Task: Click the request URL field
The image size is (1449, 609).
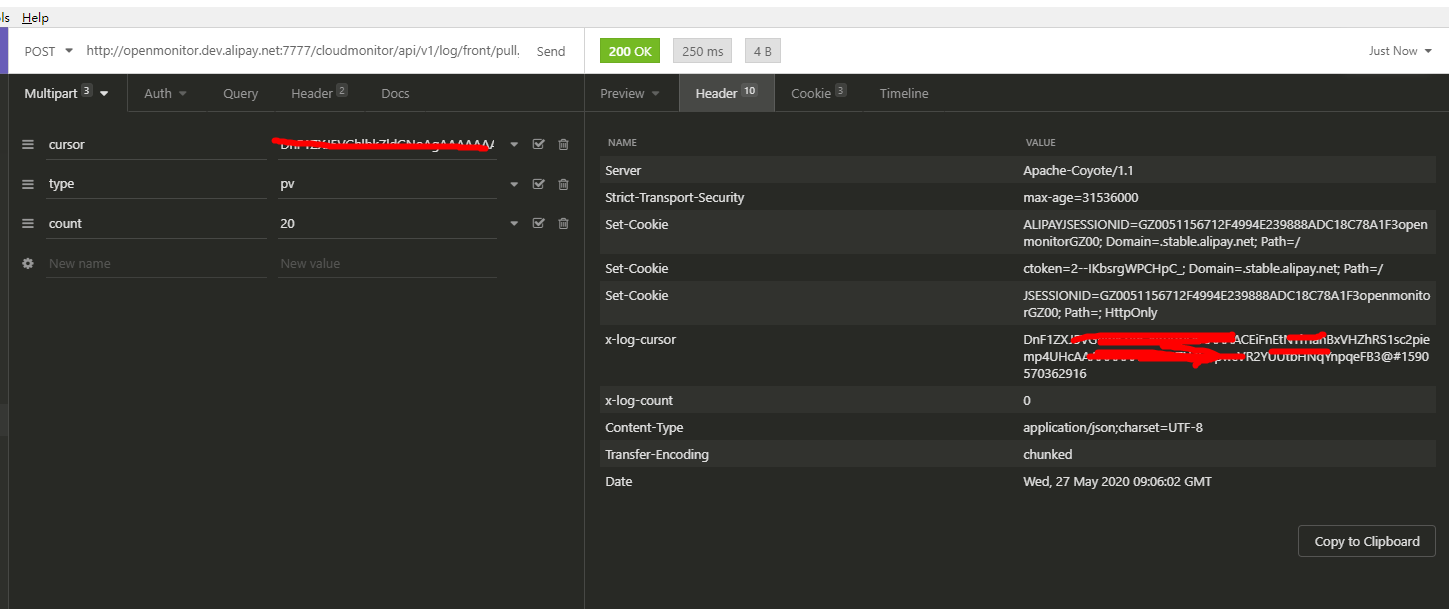Action: (303, 51)
